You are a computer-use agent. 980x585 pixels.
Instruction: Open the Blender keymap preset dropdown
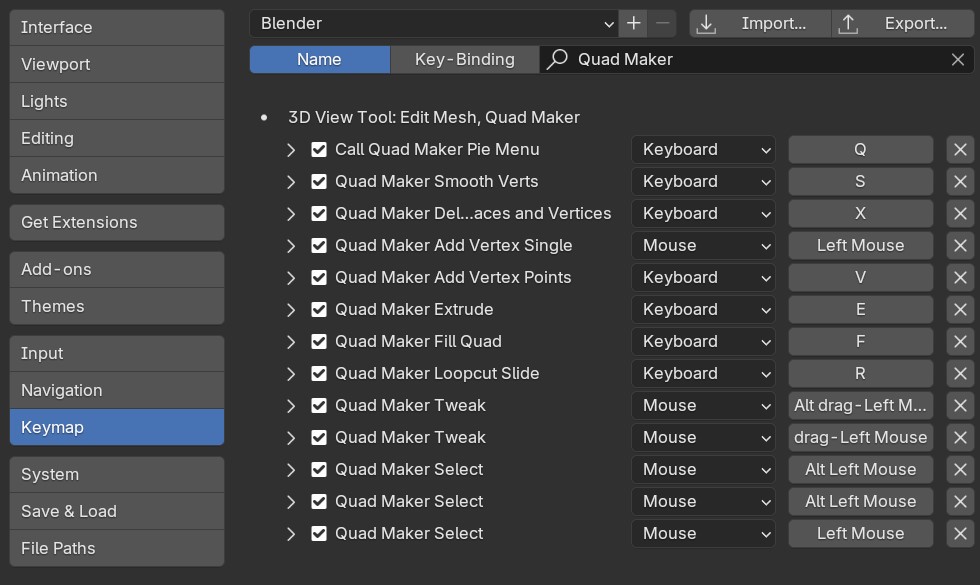(x=434, y=24)
